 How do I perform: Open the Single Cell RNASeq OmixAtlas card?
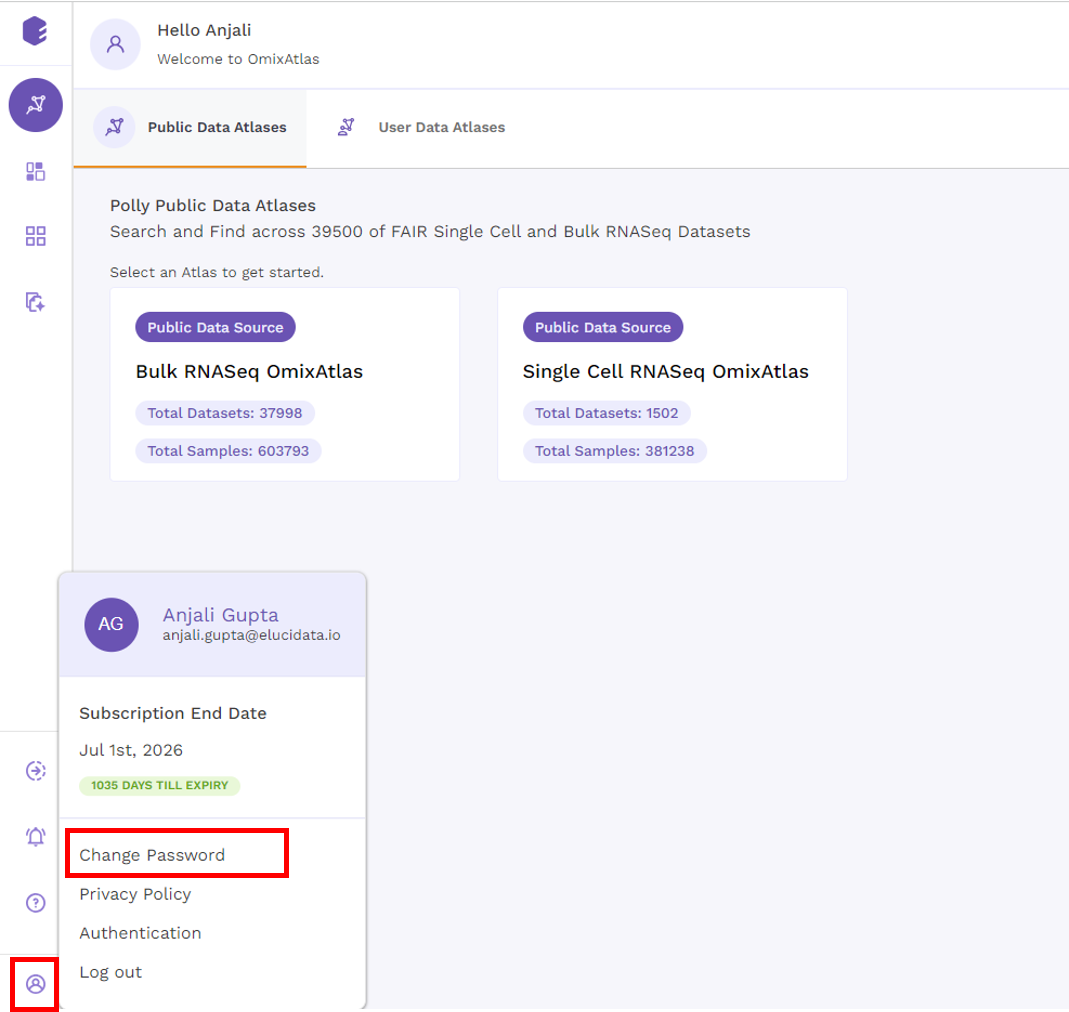coord(672,385)
